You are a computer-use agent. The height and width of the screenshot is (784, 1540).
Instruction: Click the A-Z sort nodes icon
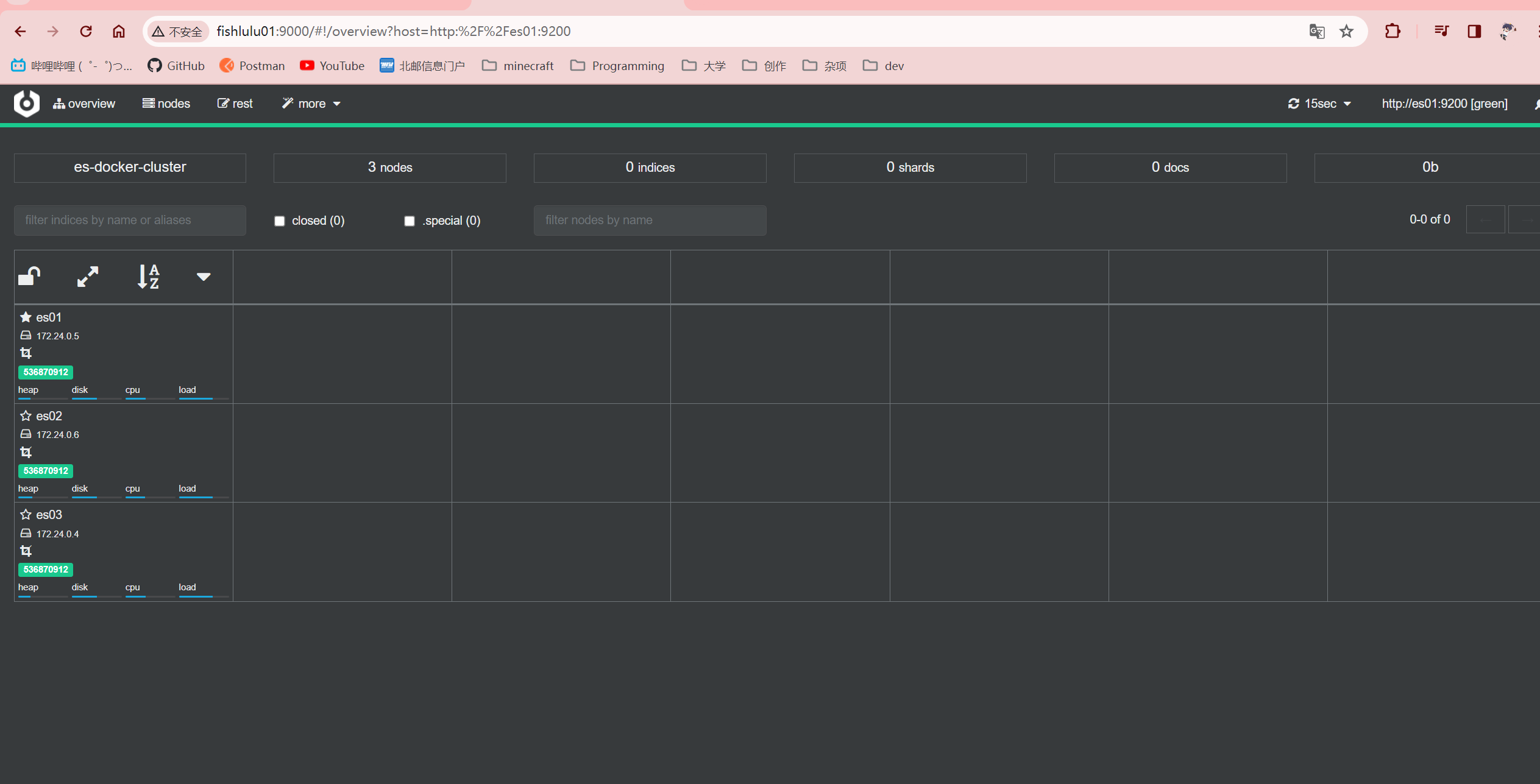[x=148, y=277]
